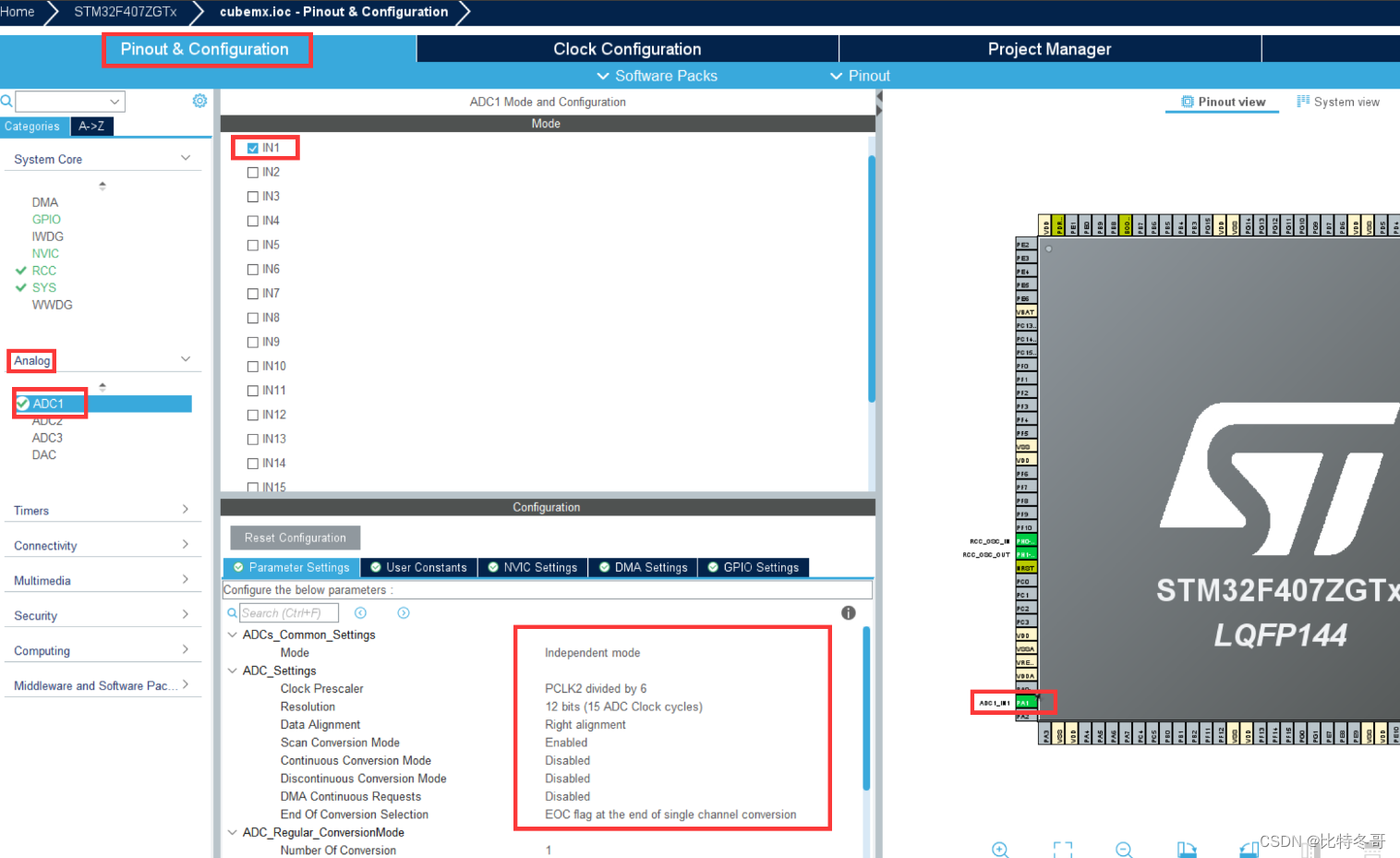Image resolution: width=1400 pixels, height=858 pixels.
Task: Click the green RCC_OSC_IN pin
Action: (1026, 541)
